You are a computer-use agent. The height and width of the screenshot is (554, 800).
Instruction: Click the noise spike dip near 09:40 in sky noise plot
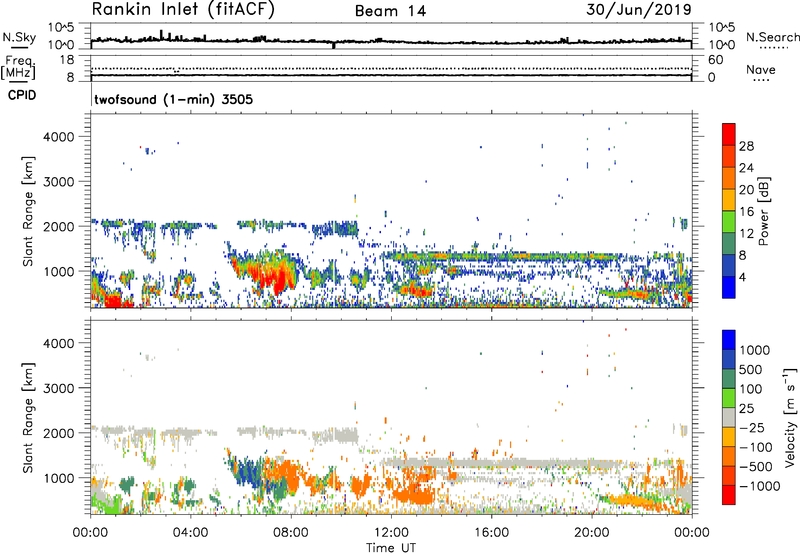pyautogui.click(x=334, y=45)
